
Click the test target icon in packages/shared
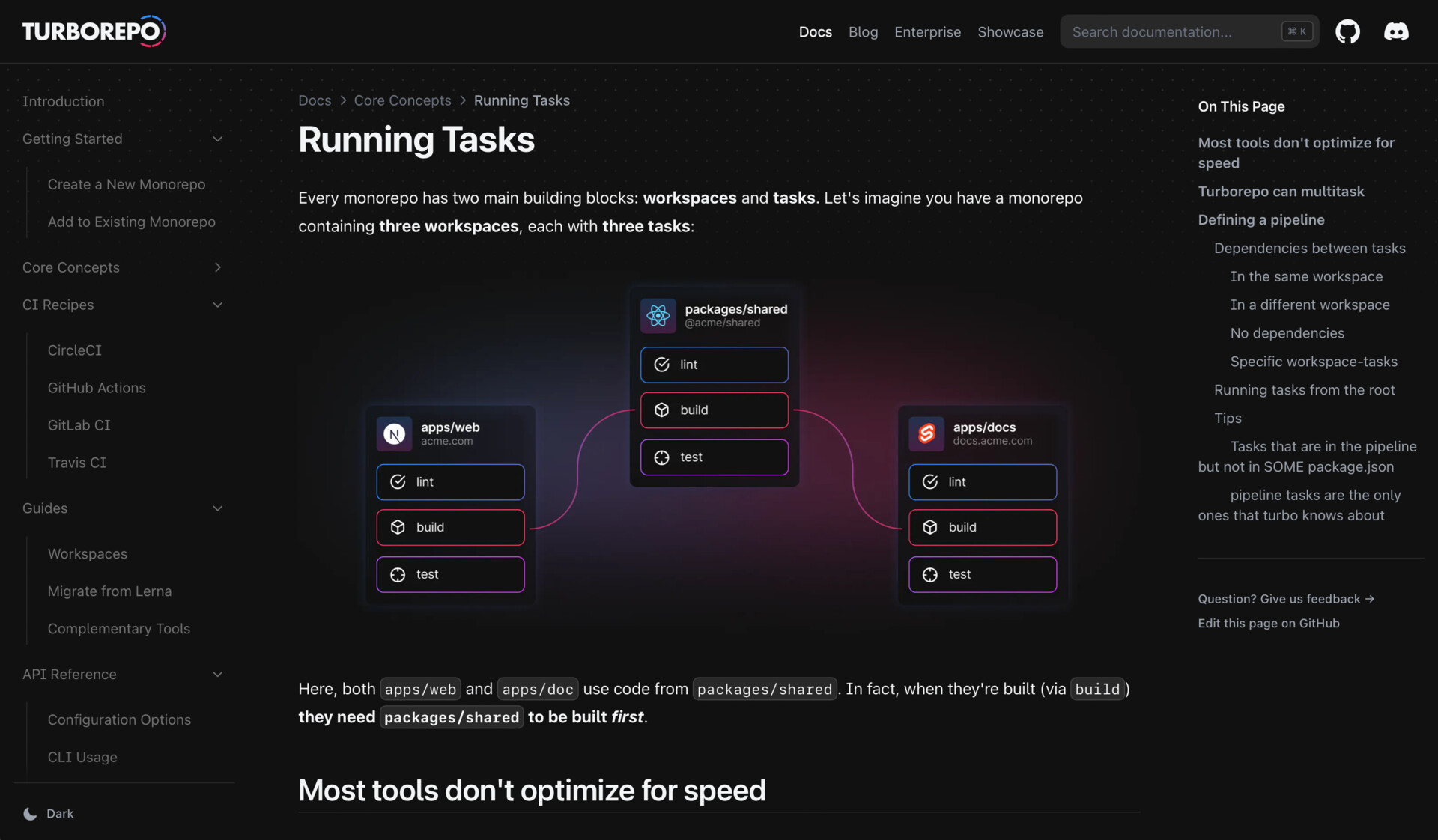pos(662,457)
